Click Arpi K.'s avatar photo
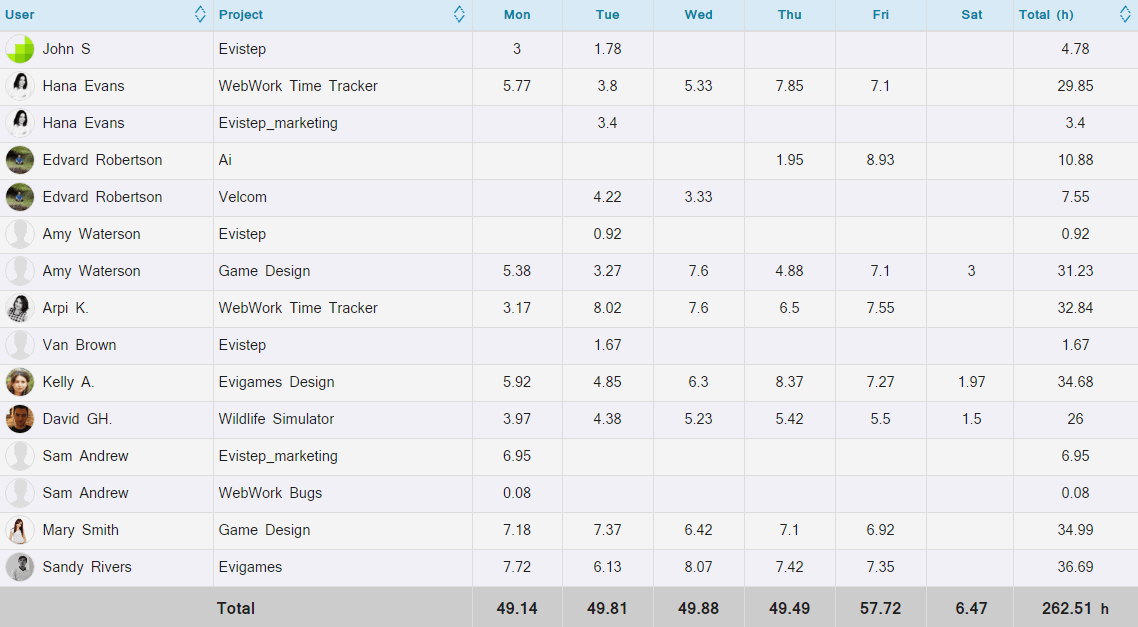The width and height of the screenshot is (1138, 627). pos(19,308)
